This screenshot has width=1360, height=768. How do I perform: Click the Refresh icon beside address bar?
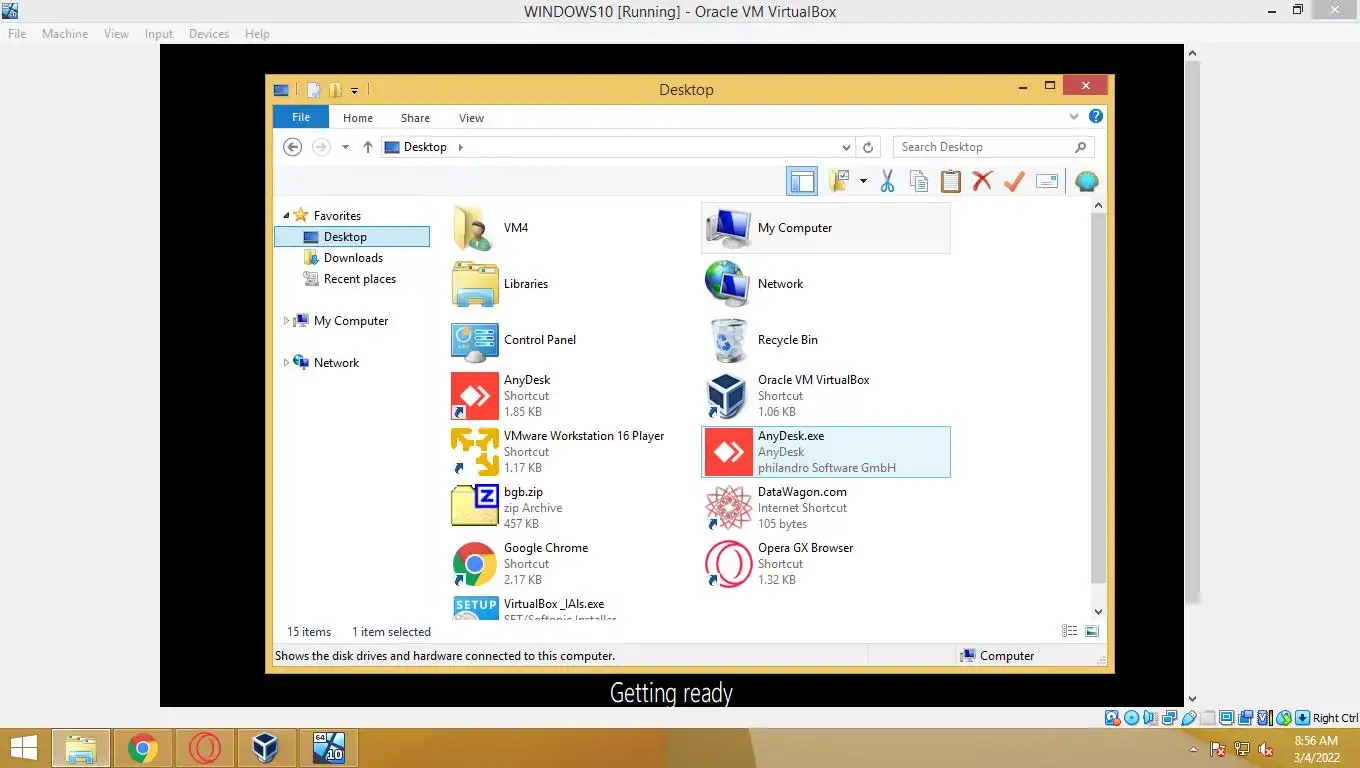click(x=868, y=147)
